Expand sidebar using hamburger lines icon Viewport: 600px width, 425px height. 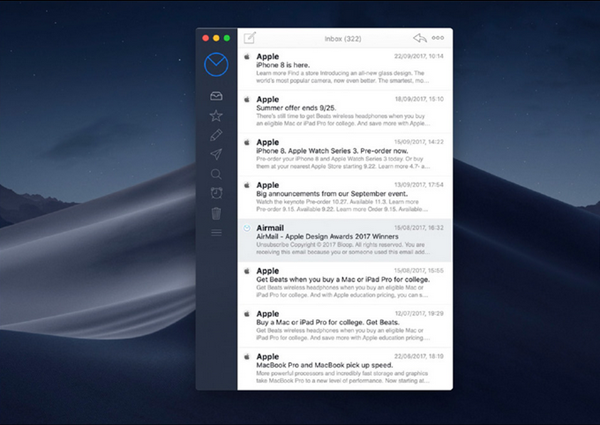pyautogui.click(x=216, y=233)
